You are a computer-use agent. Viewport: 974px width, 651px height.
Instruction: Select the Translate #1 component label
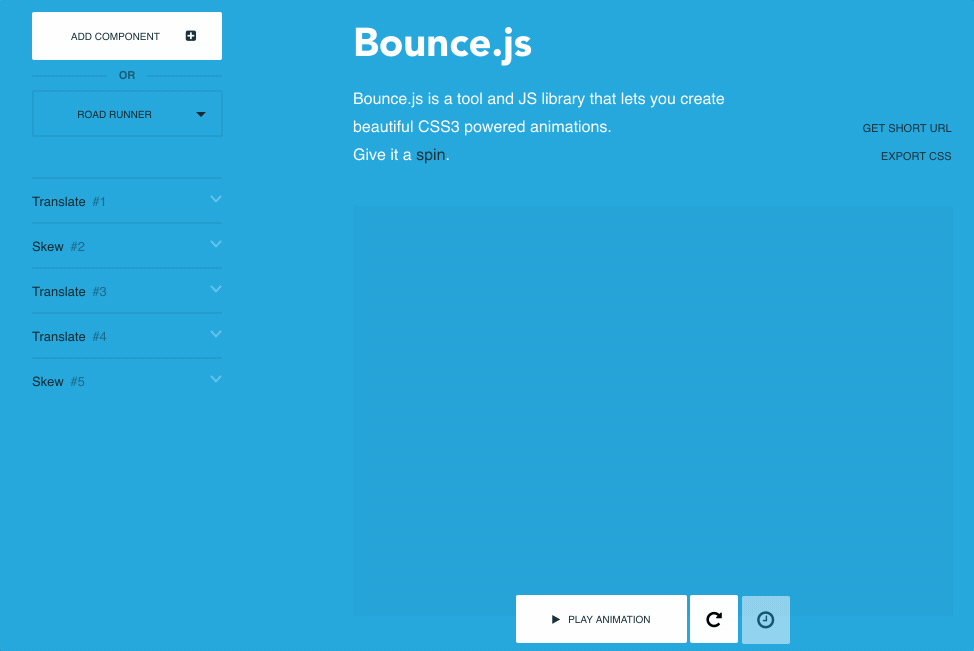[x=59, y=202]
